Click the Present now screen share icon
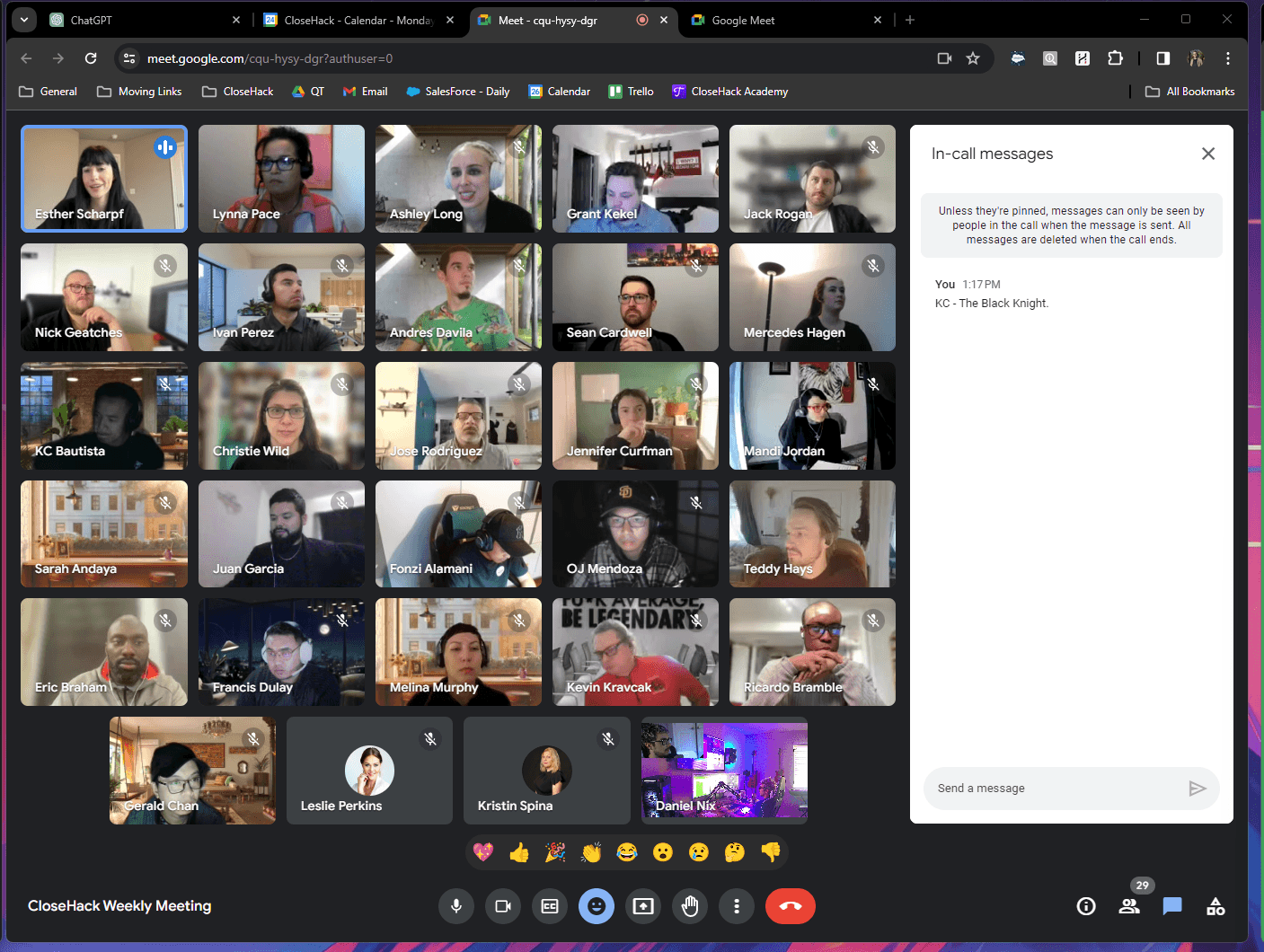The image size is (1264, 952). (643, 906)
